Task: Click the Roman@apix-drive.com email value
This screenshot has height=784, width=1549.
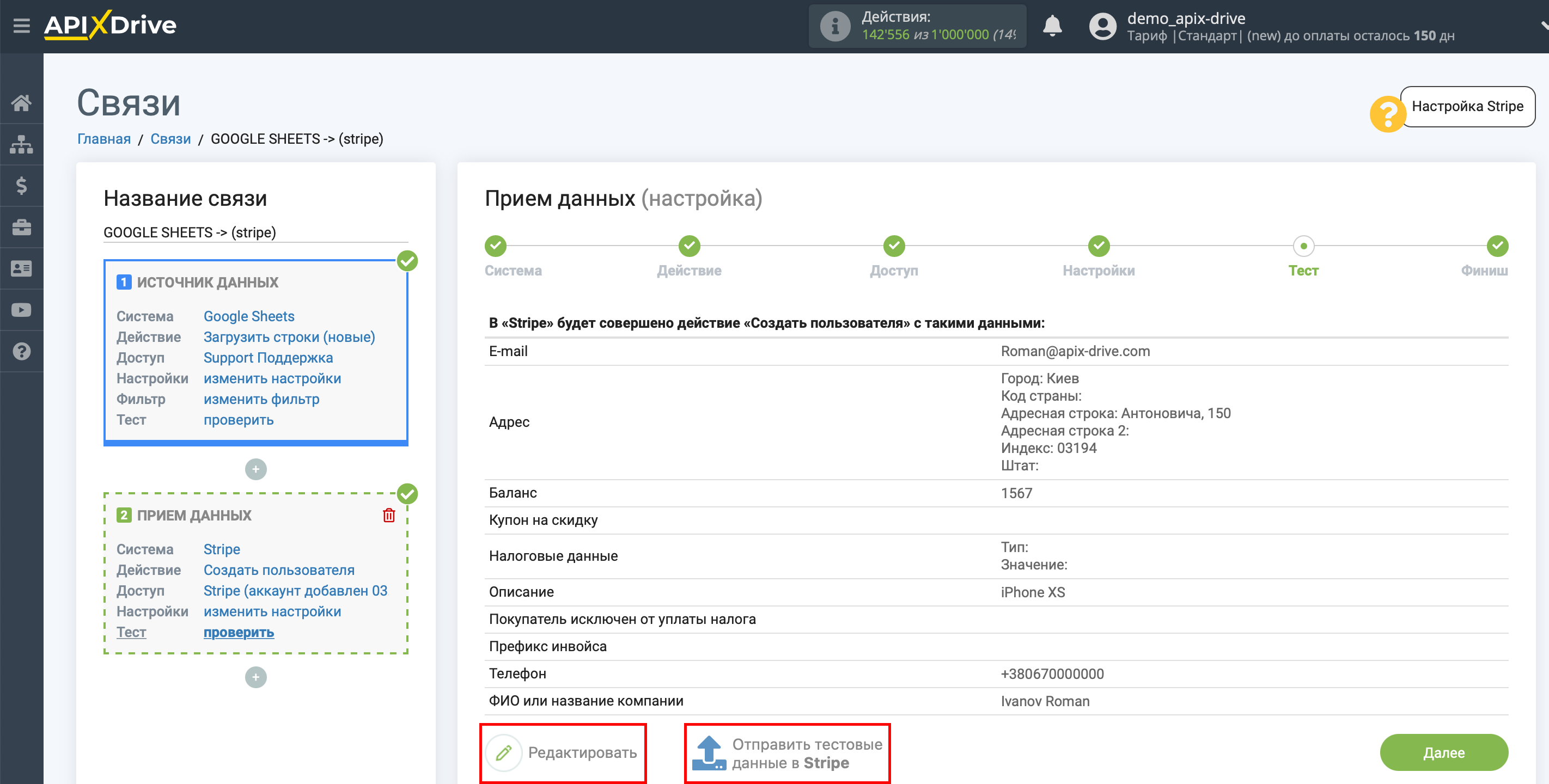Action: [x=1075, y=351]
